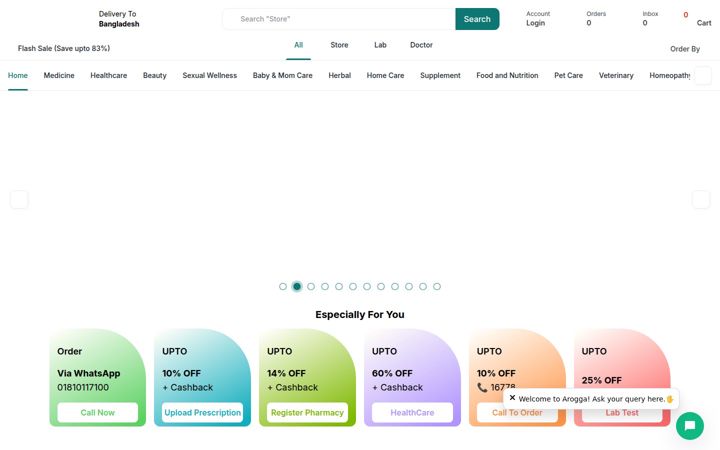
Task: Open the Medicine category
Action: pos(59,75)
